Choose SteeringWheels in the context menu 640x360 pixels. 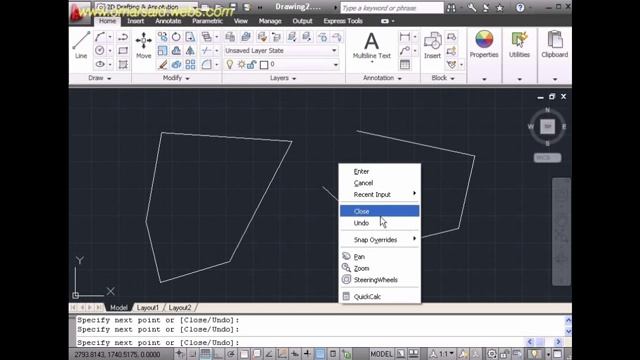(x=380, y=280)
